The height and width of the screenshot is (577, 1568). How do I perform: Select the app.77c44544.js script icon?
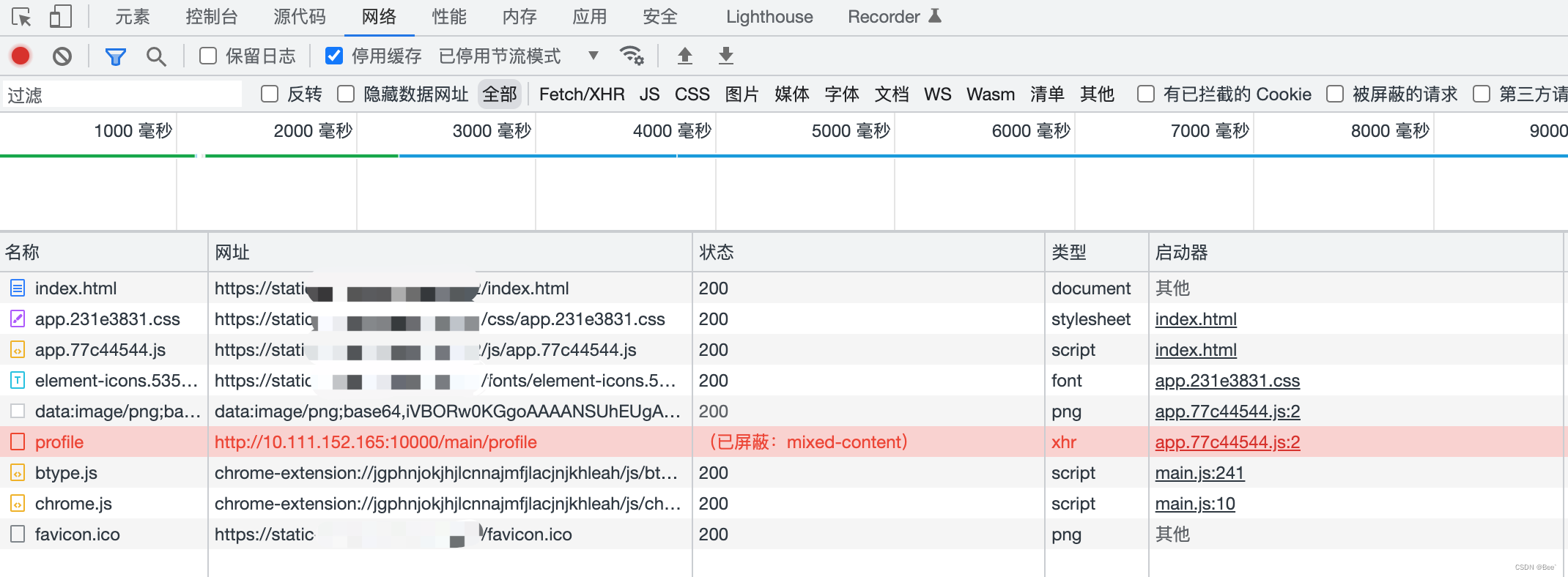(18, 349)
